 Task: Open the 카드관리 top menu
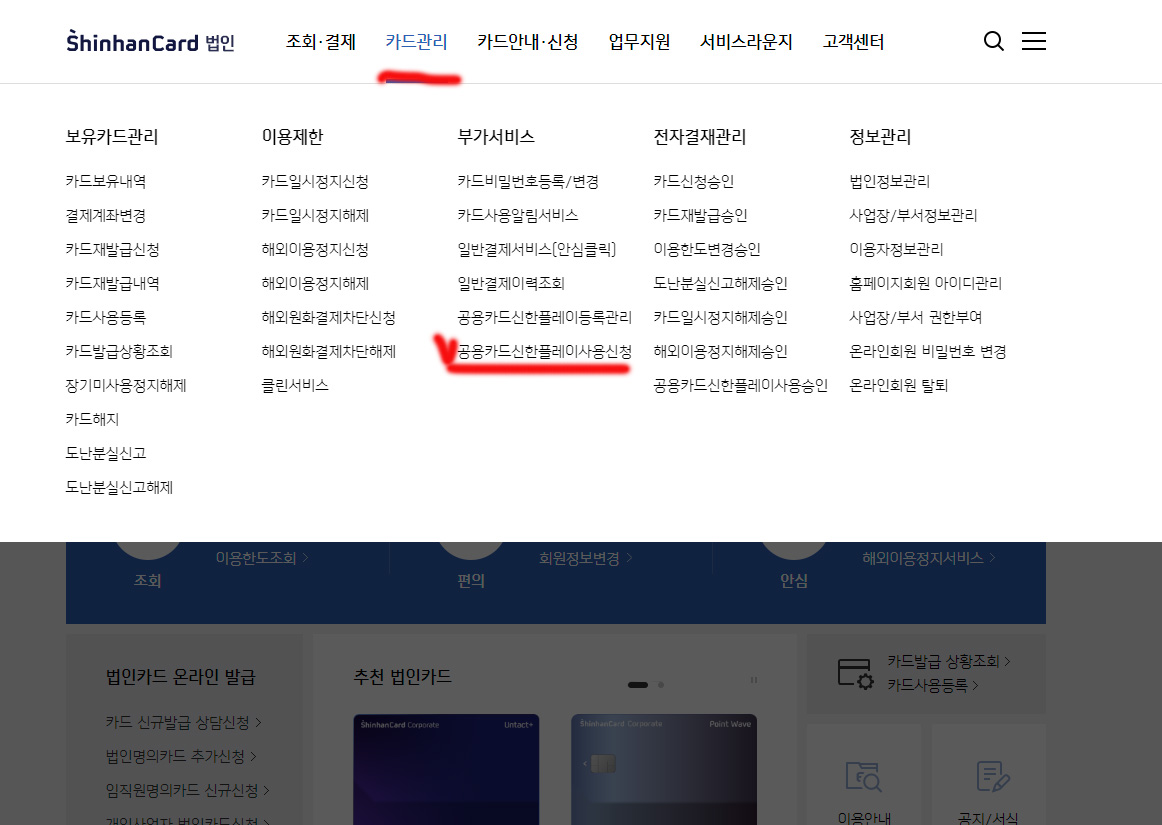pyautogui.click(x=416, y=42)
